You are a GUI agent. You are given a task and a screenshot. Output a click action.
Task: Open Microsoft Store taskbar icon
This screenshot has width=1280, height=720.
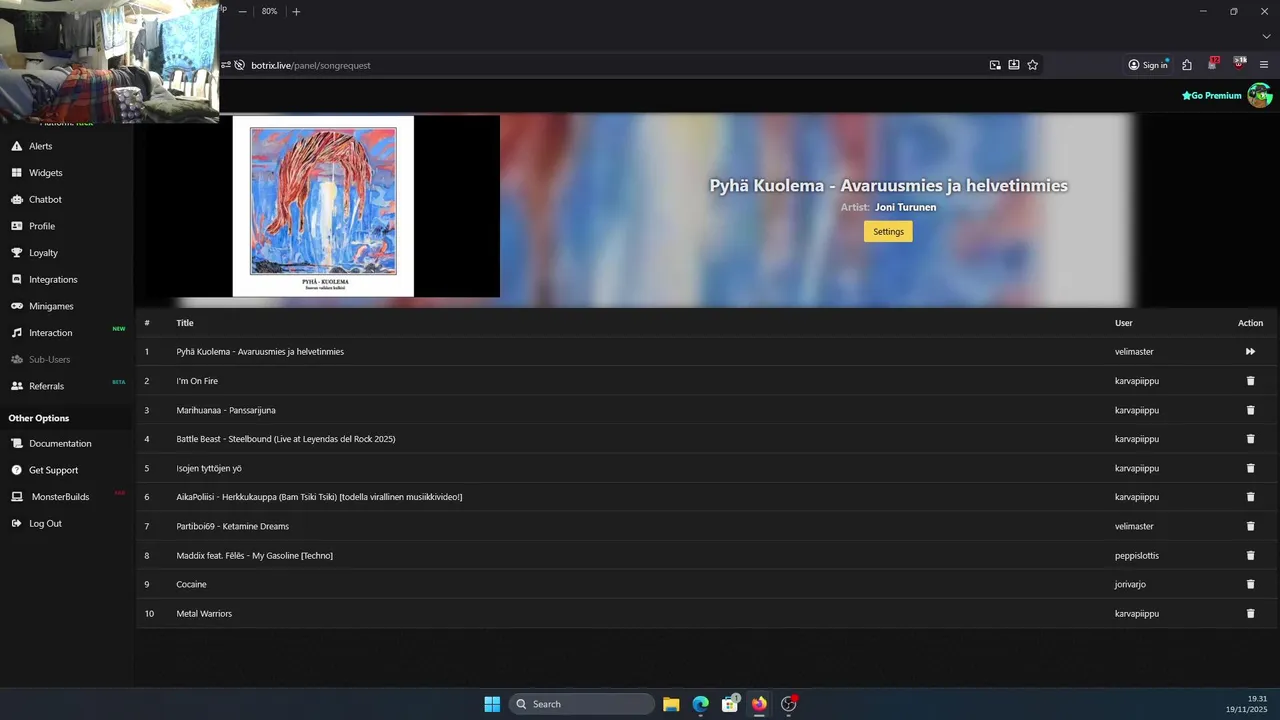pyautogui.click(x=730, y=704)
